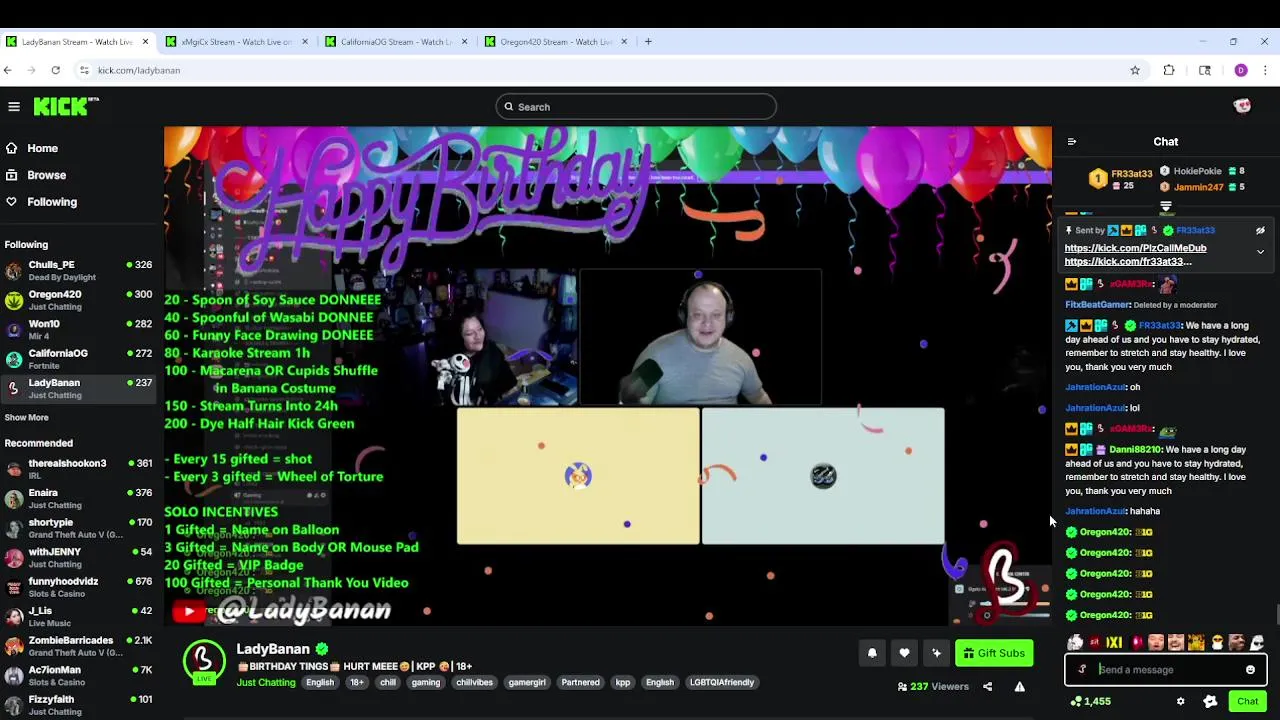Switch to CaliforniaOG Stream browser tab

[x=396, y=42]
